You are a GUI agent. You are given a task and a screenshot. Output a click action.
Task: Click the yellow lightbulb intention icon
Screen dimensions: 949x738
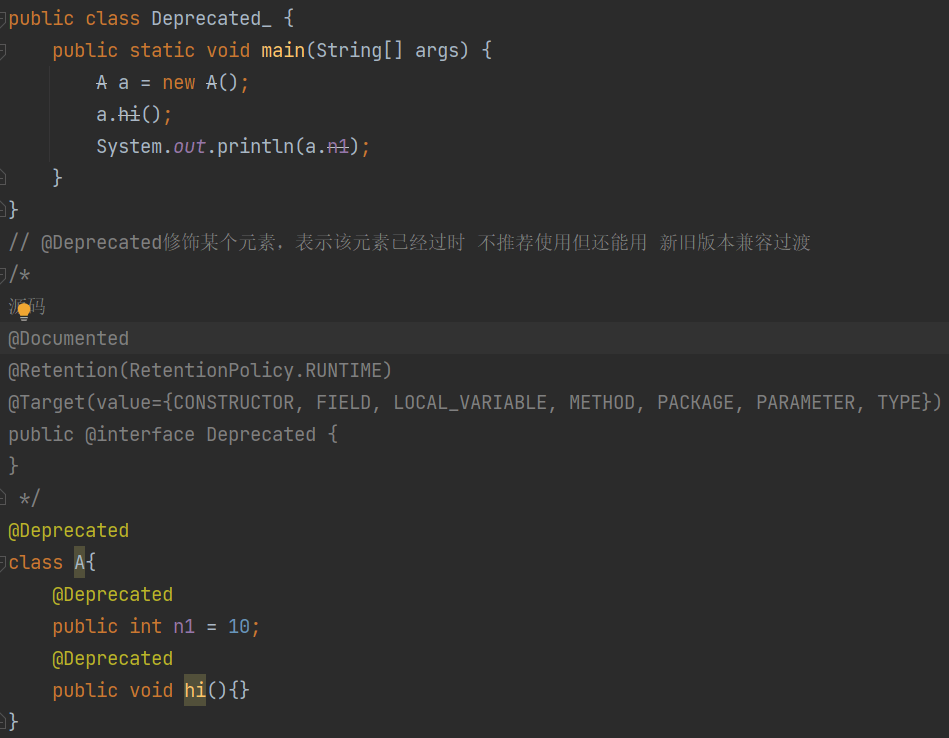click(x=24, y=311)
